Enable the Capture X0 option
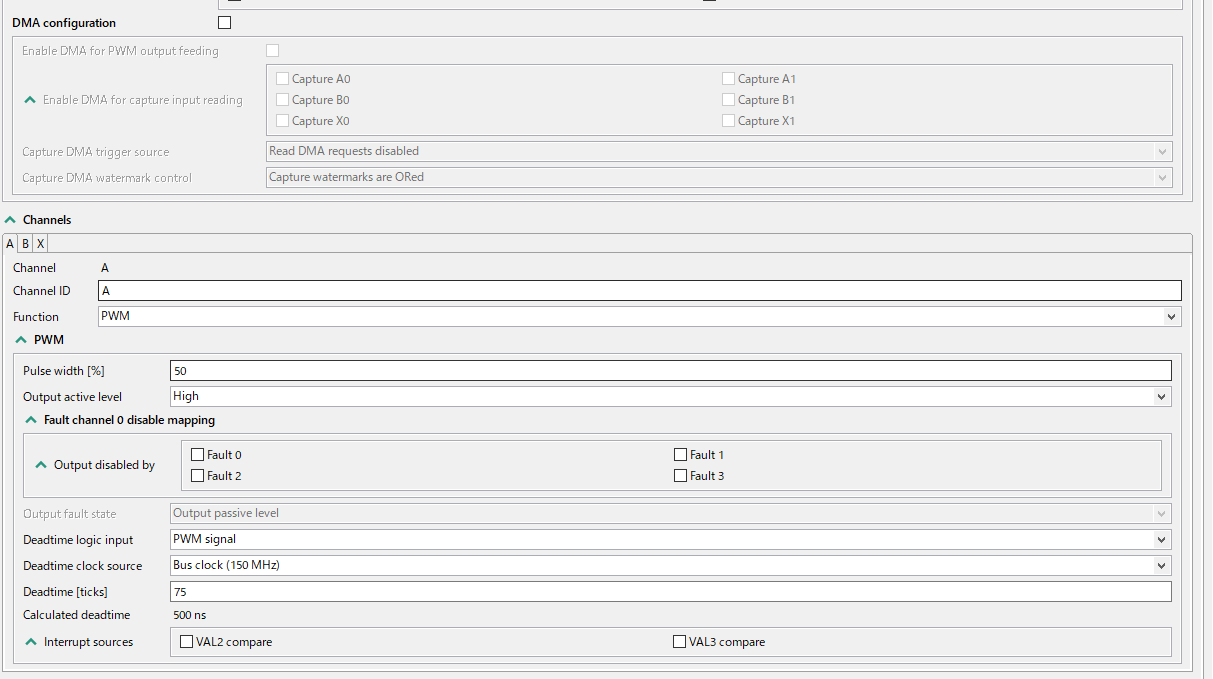Image resolution: width=1213 pixels, height=679 pixels. pyautogui.click(x=282, y=120)
